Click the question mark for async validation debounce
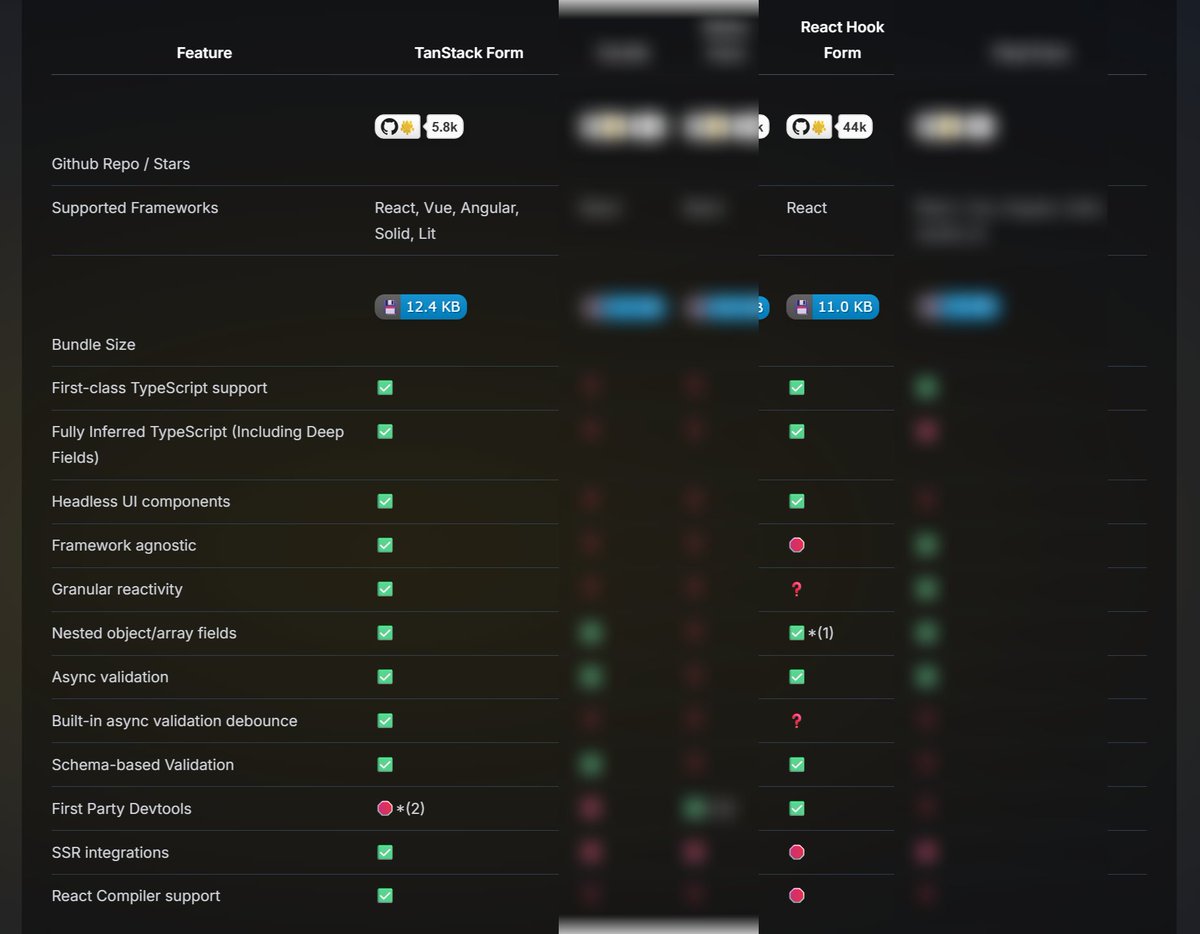The image size is (1200, 934). click(796, 720)
